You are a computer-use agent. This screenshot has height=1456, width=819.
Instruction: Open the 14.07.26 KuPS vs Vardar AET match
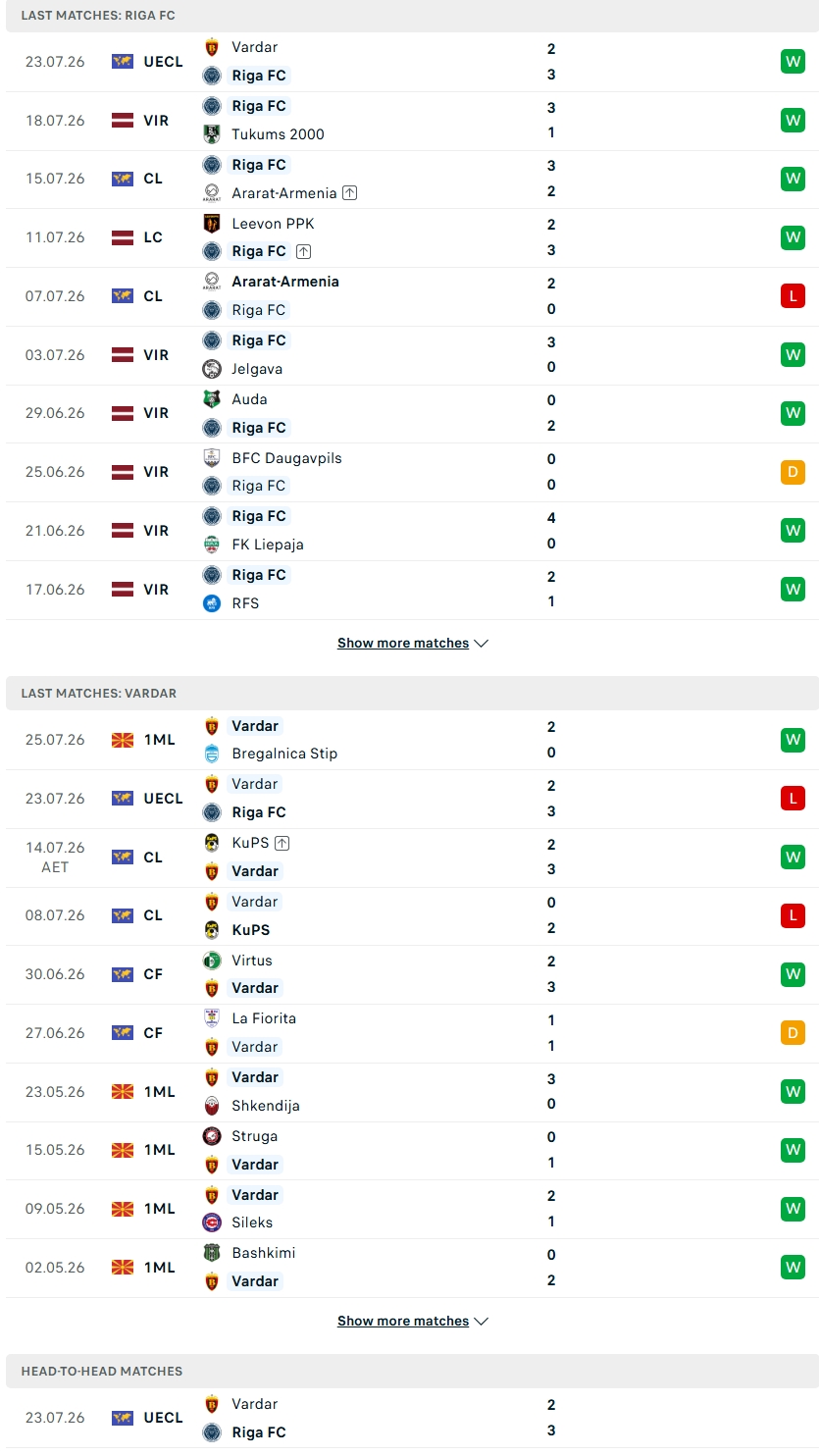412,858
